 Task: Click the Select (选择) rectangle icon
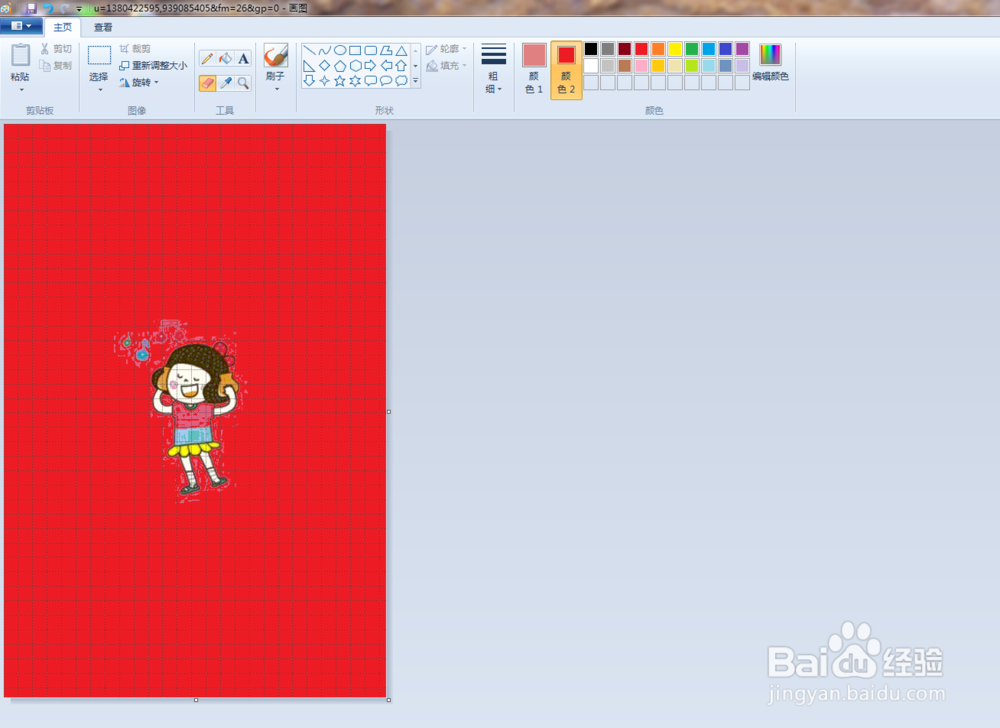99,55
